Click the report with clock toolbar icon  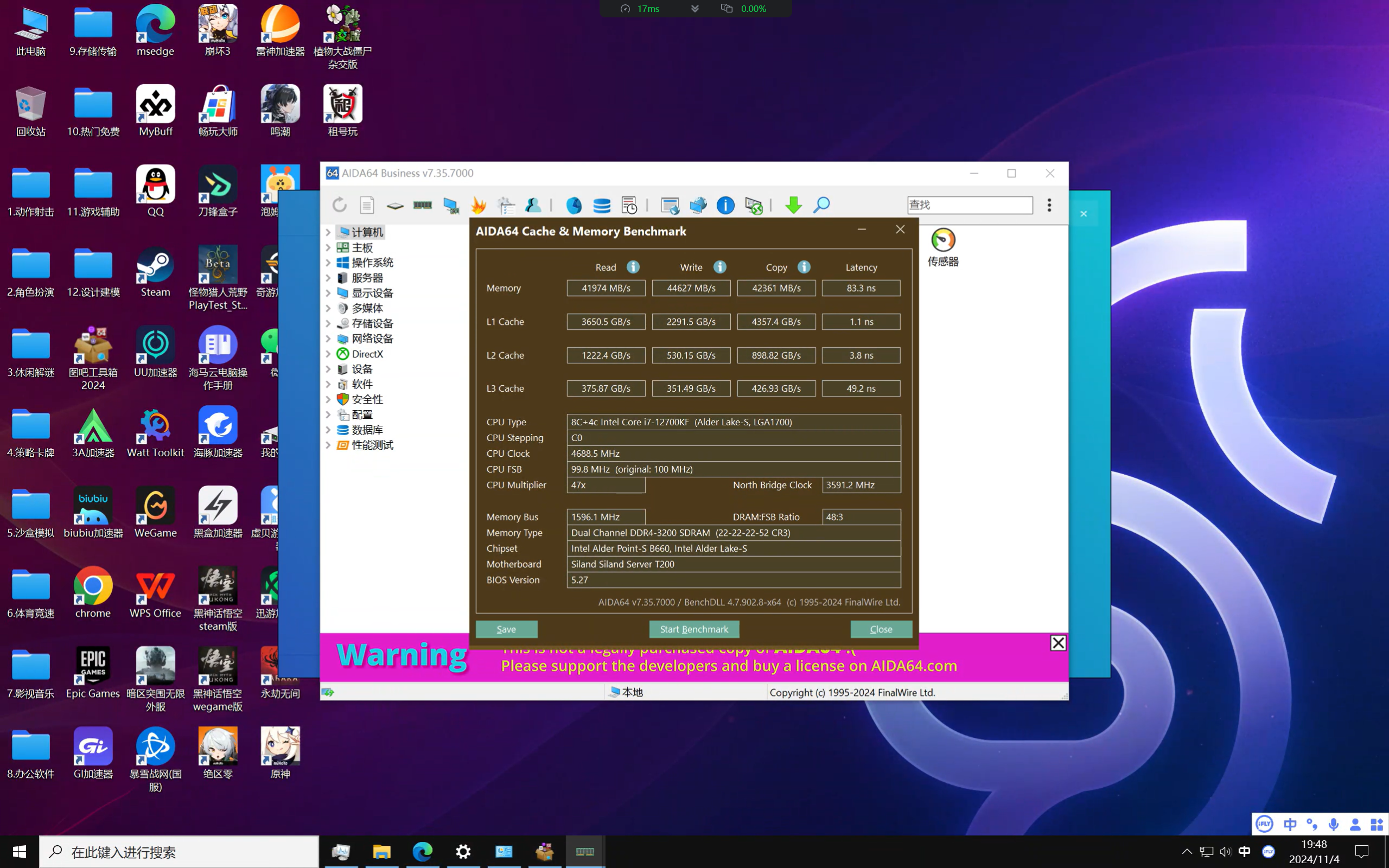click(629, 205)
